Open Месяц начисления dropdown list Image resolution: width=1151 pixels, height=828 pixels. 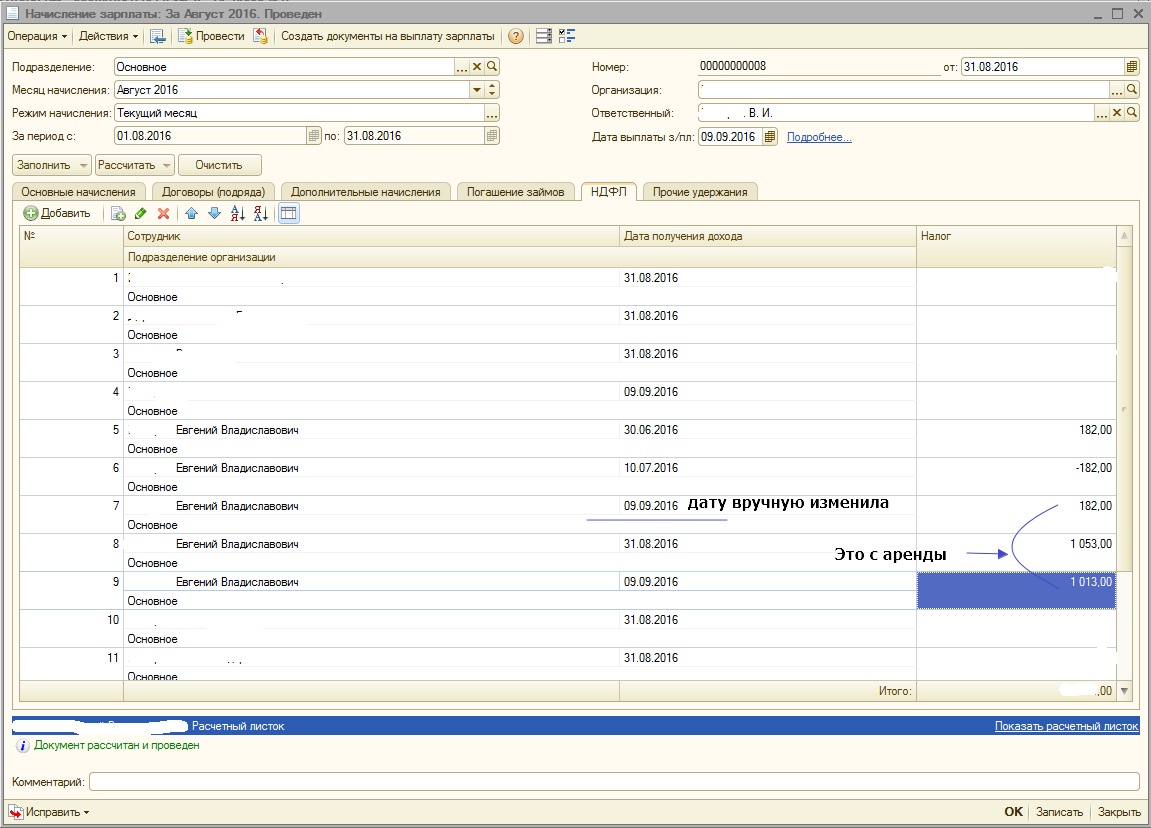[477, 90]
